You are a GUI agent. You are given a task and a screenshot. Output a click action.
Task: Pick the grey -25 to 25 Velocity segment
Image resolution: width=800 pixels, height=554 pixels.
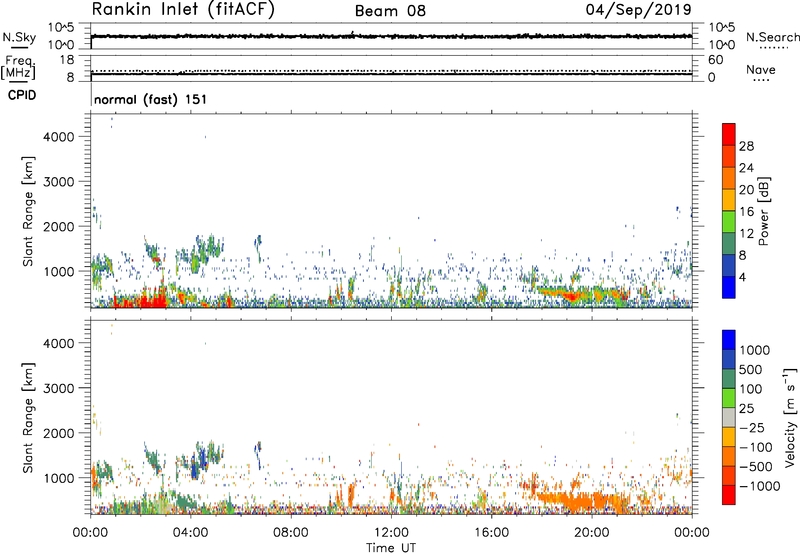729,417
